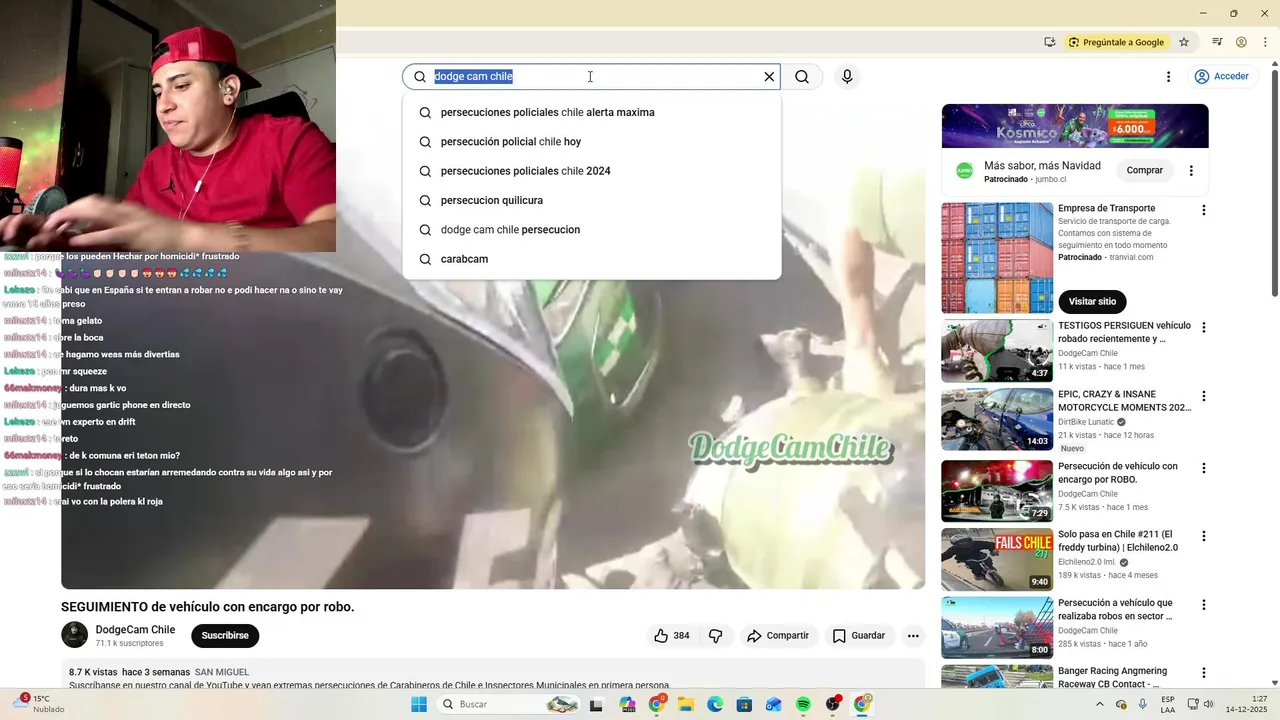Open the Chrome profile avatar icon

click(1241, 42)
